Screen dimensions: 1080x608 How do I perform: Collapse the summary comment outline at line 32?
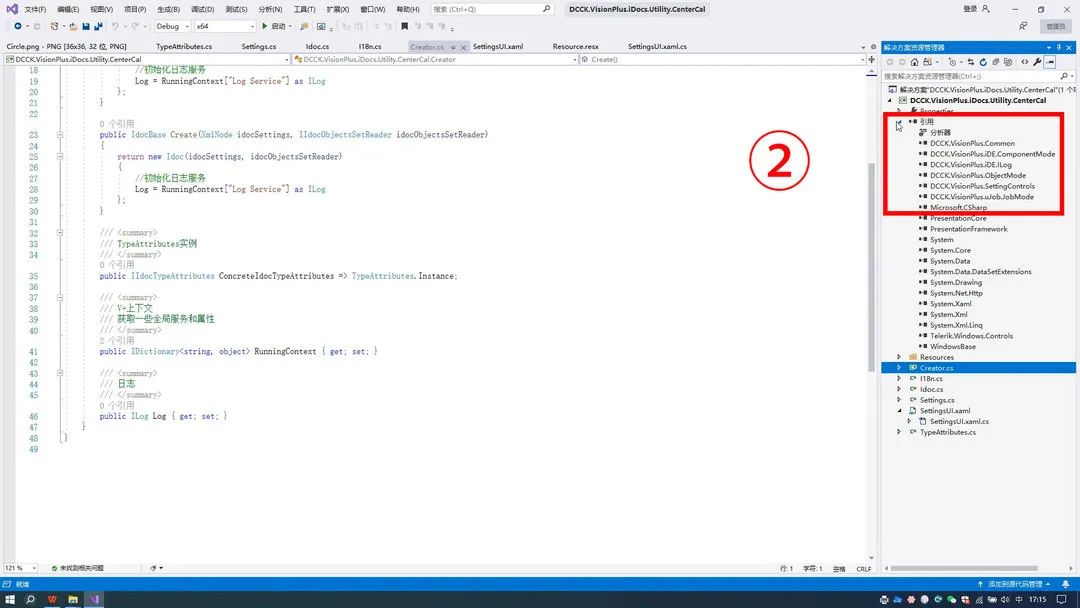click(60, 233)
